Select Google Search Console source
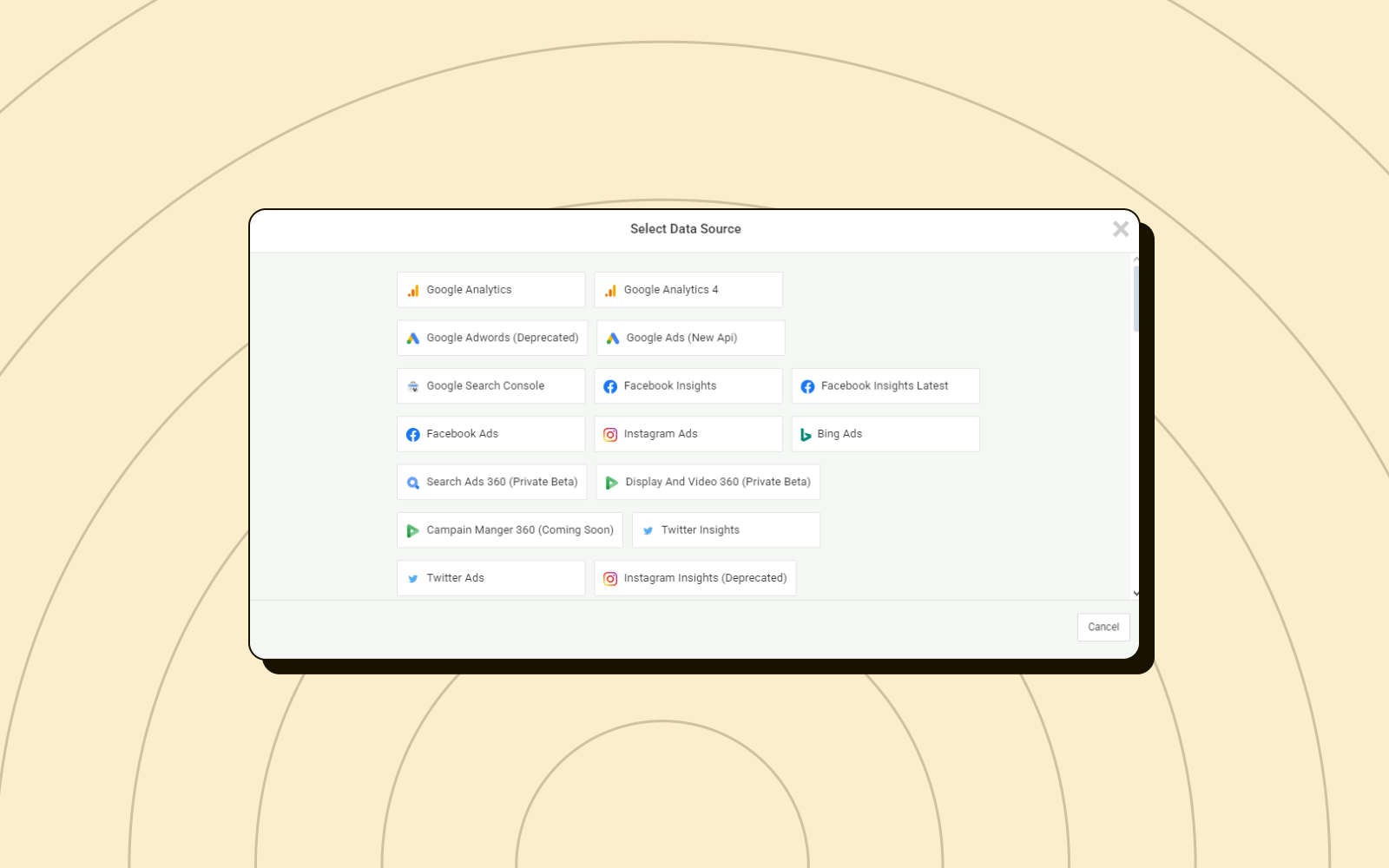Screen dimensions: 1389x868 point(491,385)
